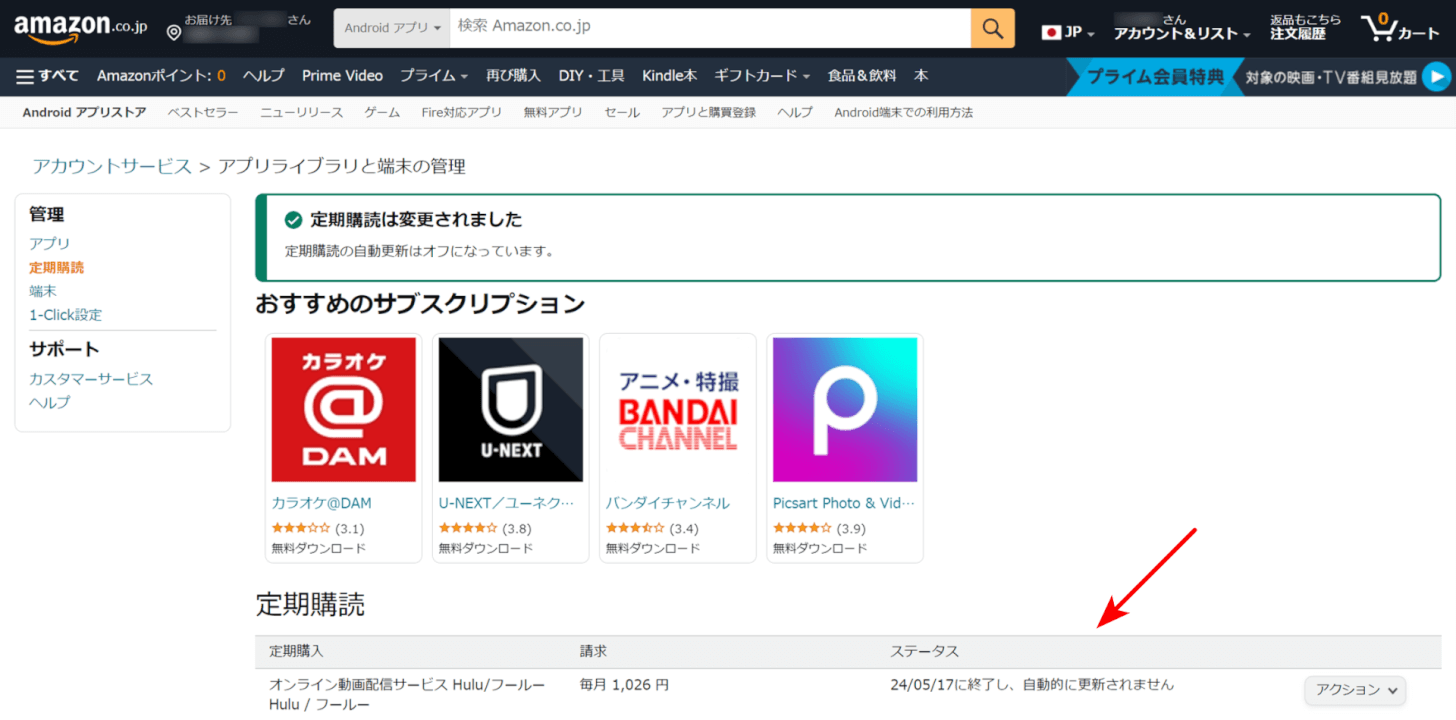Click the U-NEXT／ユーネク… title link
Viewport: 1456px width, 720px height.
click(507, 503)
